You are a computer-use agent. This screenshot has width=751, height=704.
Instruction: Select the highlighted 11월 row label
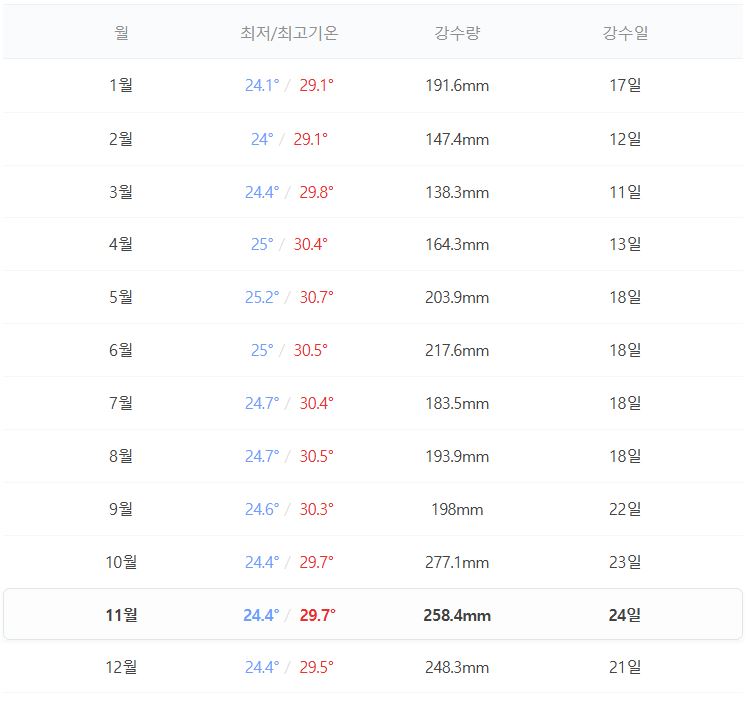(121, 615)
